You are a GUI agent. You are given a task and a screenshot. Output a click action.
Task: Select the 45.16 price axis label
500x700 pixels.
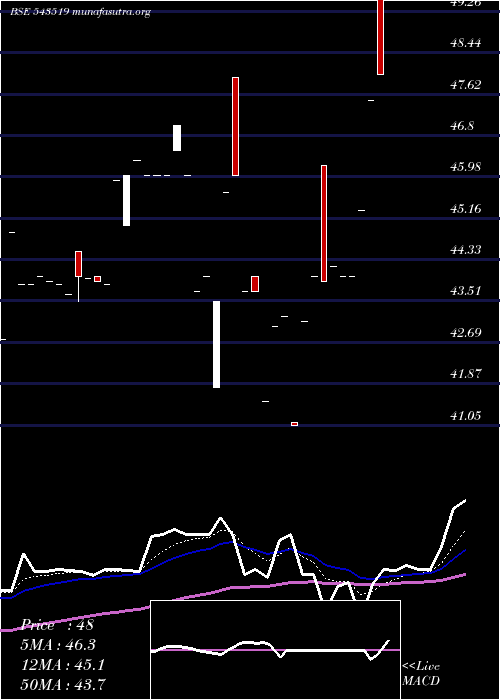466,208
